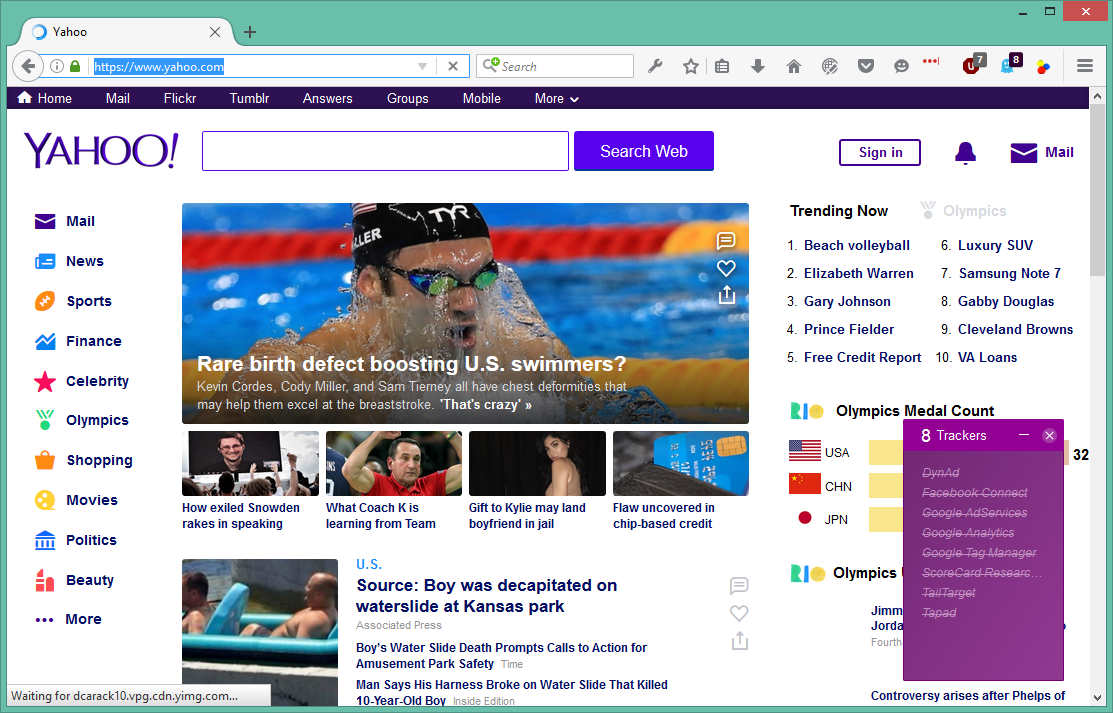Click the bookmark star icon
The height and width of the screenshot is (713, 1113).
[x=690, y=66]
